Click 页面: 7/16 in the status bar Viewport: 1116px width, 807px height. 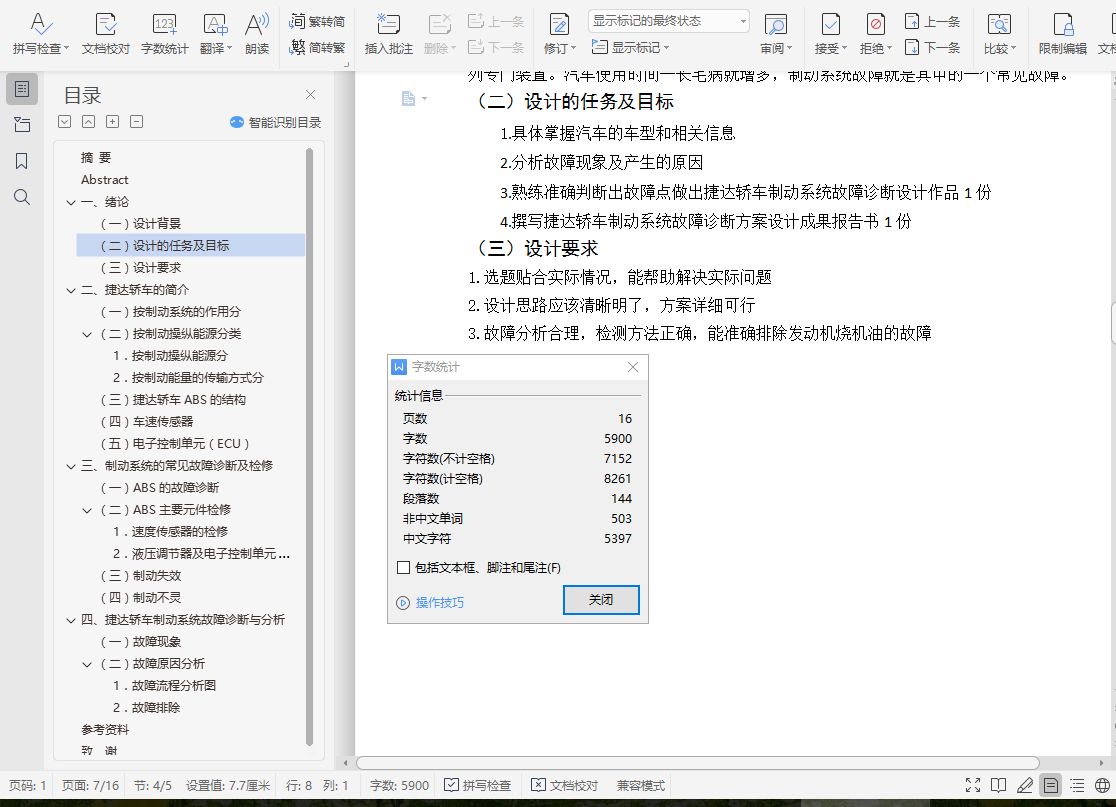90,786
